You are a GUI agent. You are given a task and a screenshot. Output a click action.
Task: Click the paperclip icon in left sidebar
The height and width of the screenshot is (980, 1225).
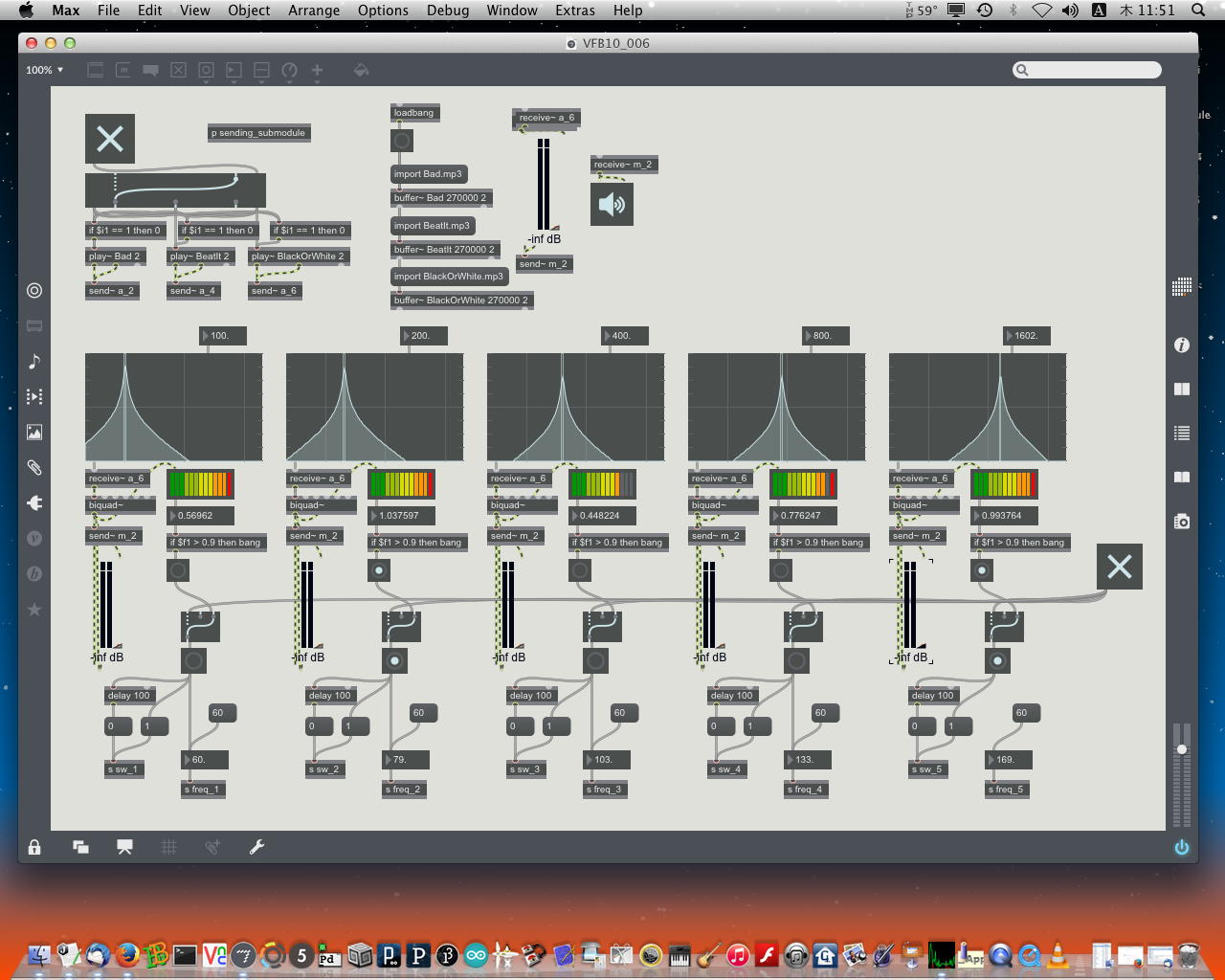(34, 467)
